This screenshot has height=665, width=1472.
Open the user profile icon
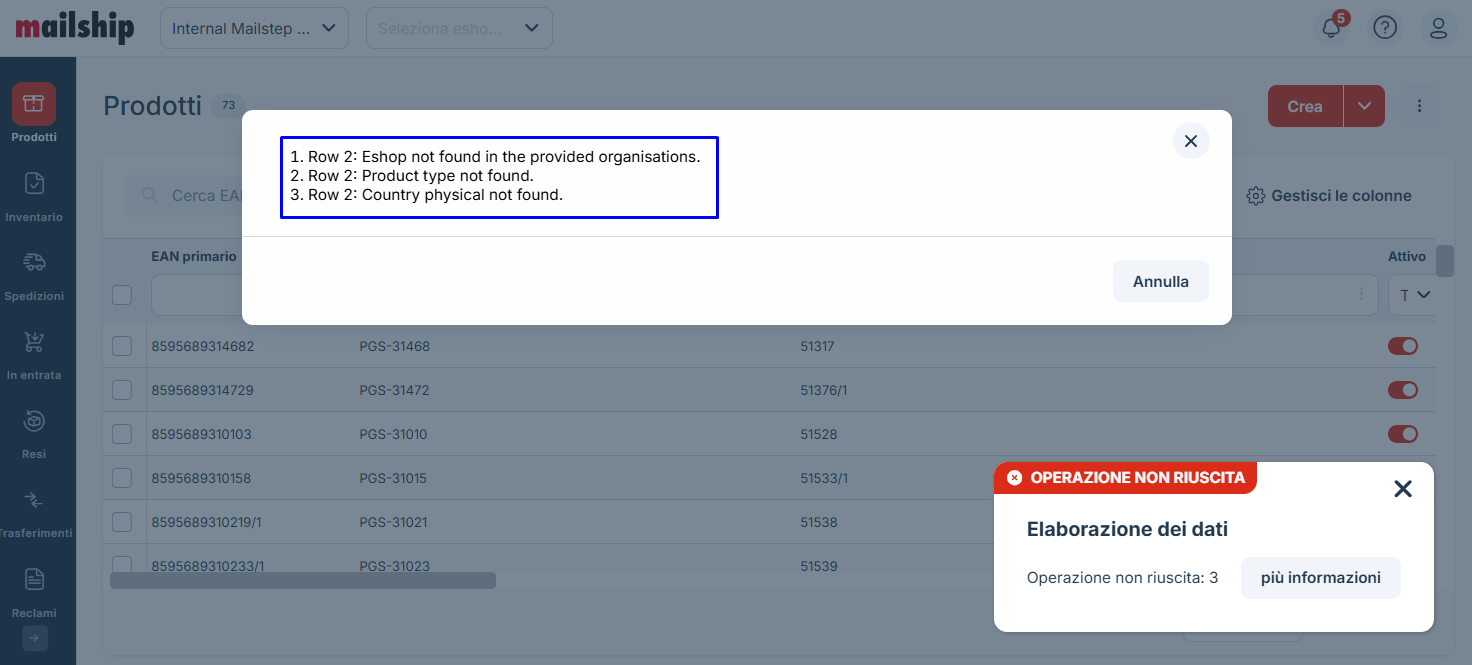(1439, 28)
